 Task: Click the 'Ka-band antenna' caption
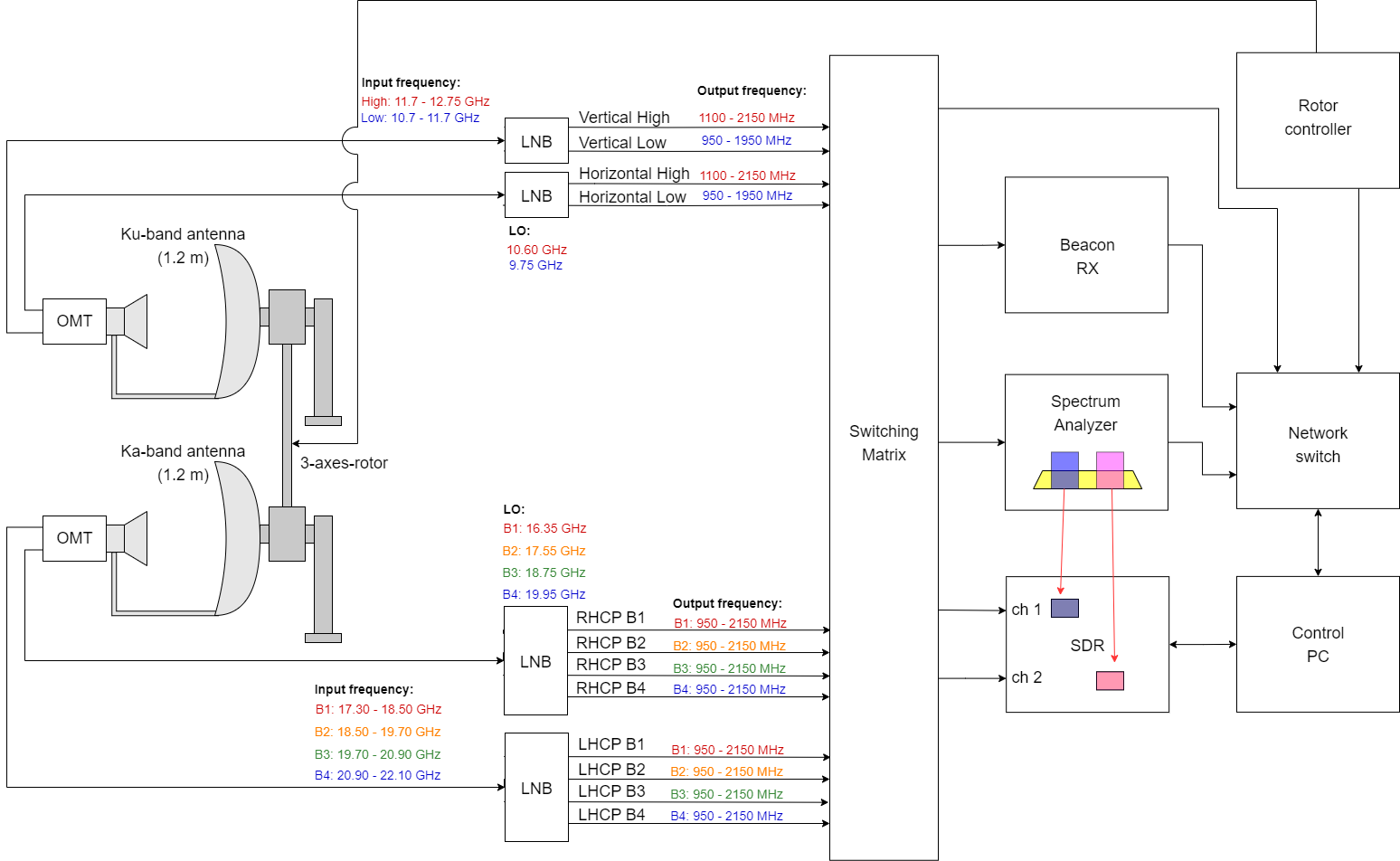tap(183, 451)
